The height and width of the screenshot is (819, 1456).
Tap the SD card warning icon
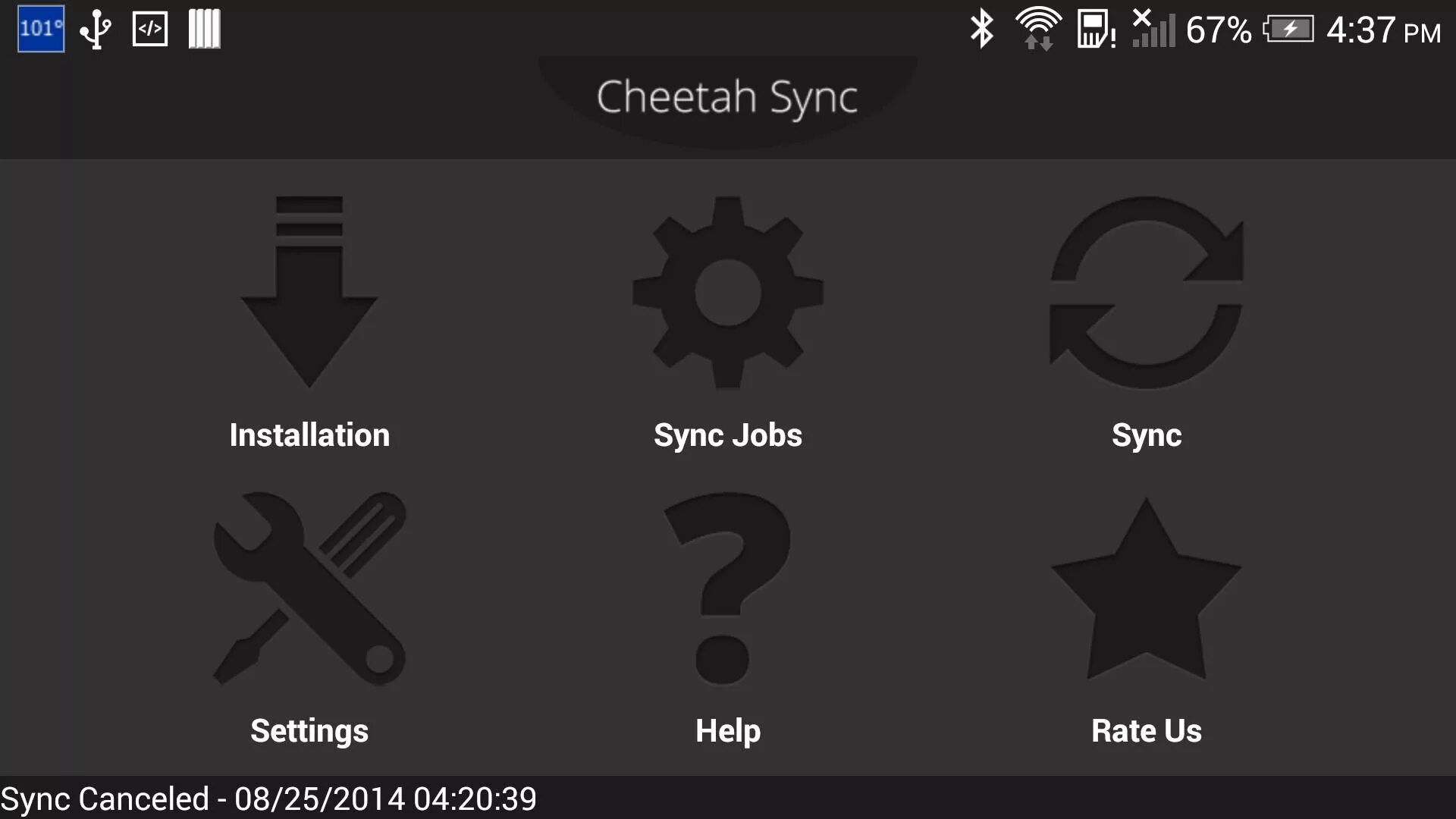point(1096,30)
